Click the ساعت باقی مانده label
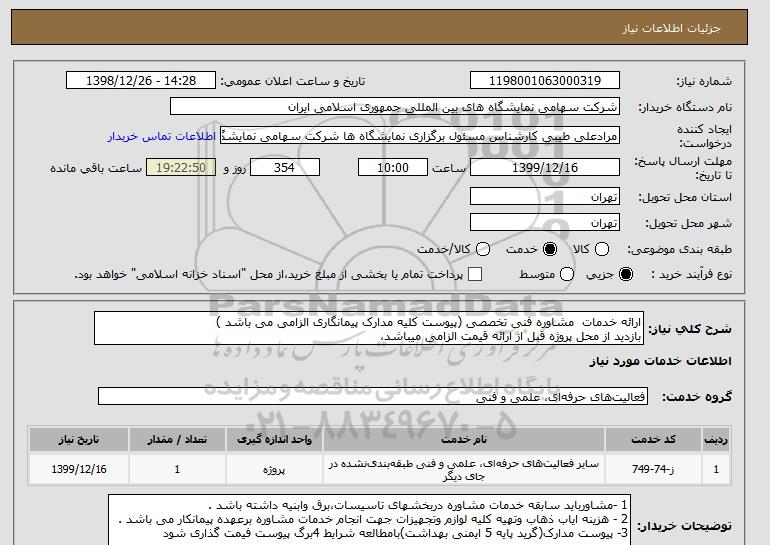 (96, 168)
